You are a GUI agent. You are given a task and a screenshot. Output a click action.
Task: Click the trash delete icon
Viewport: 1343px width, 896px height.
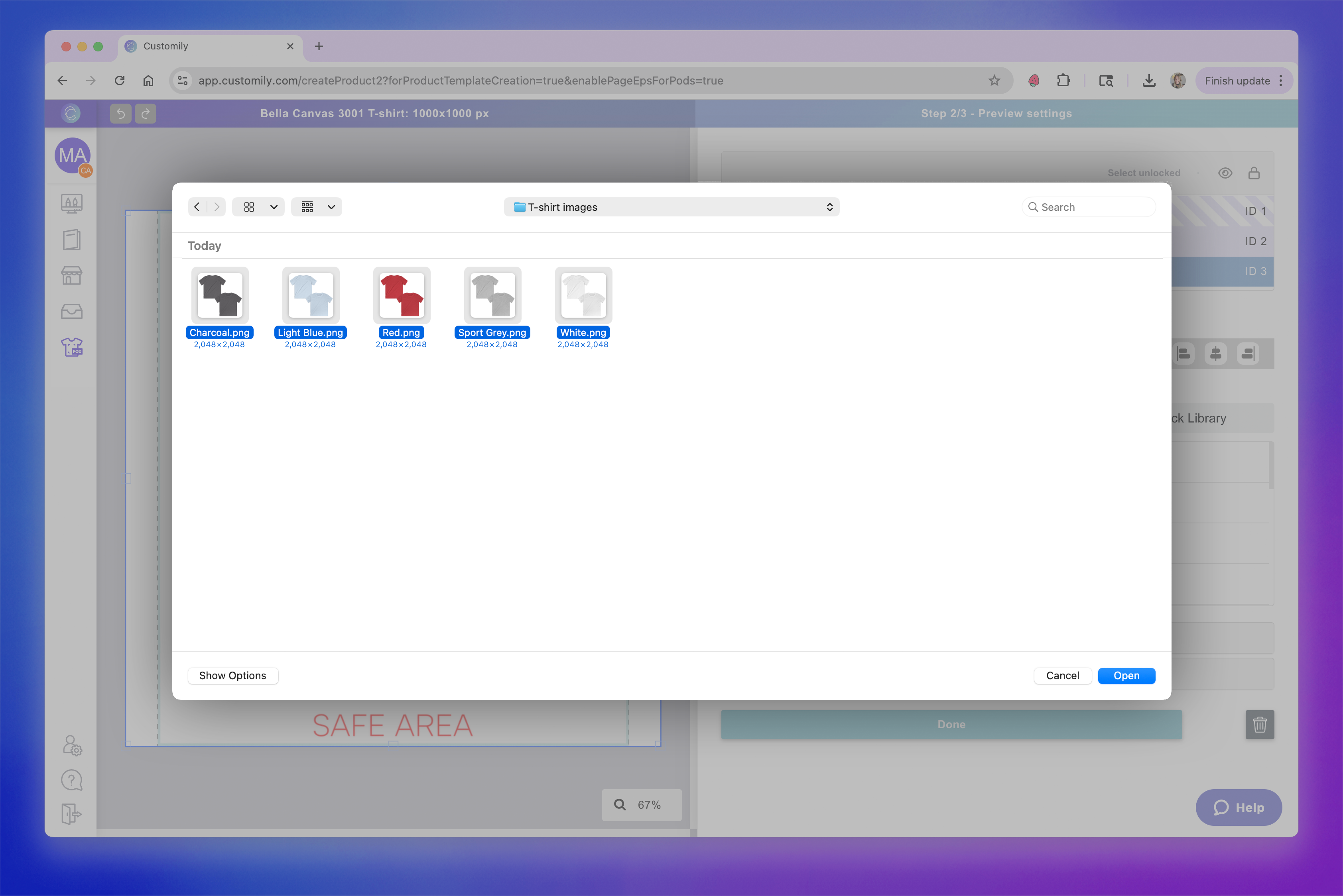click(x=1260, y=725)
